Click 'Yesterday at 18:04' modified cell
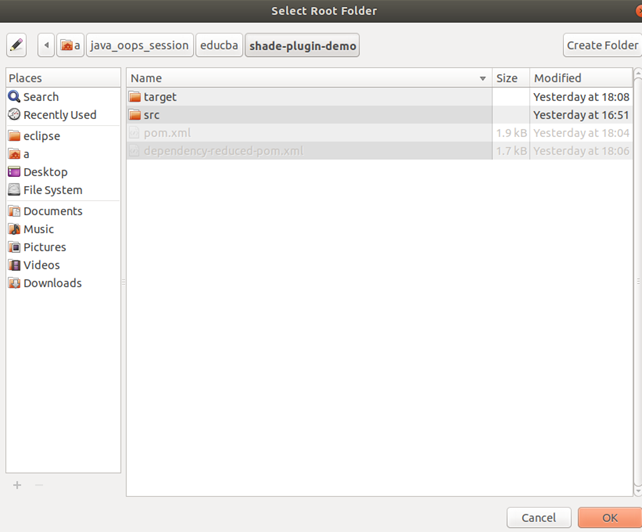This screenshot has width=642, height=532. tap(581, 133)
